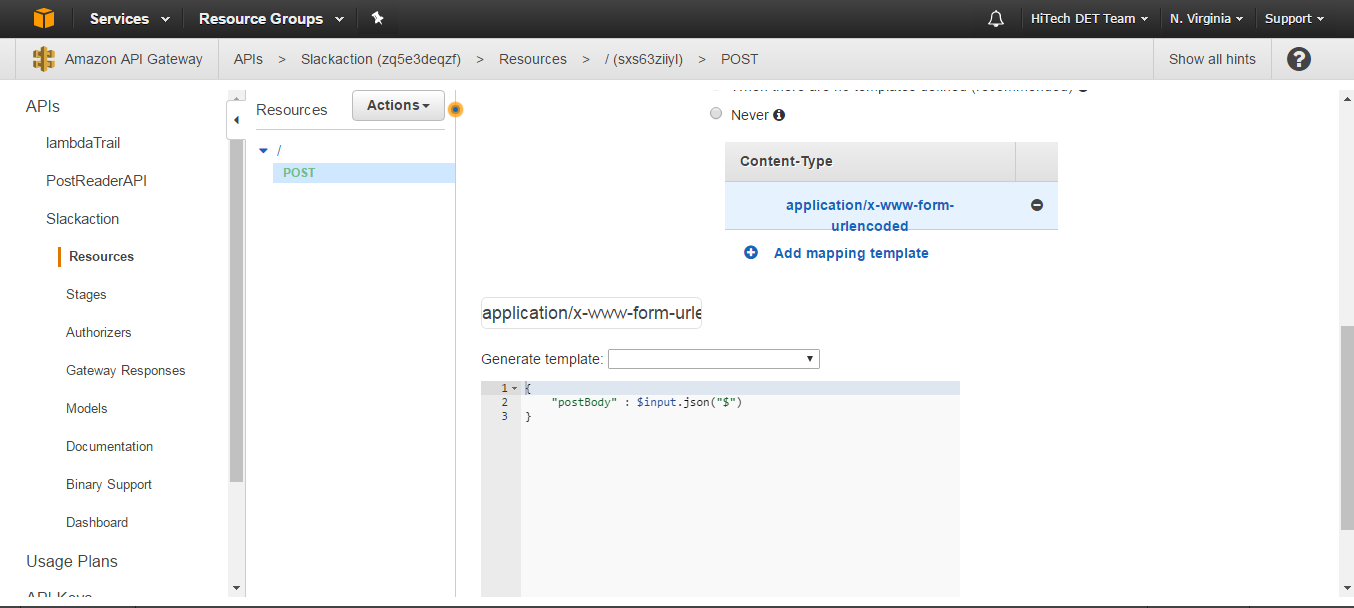Image resolution: width=1354 pixels, height=608 pixels.
Task: Remove the application/x-www-form-urlencoded mapping template
Action: 1036,205
